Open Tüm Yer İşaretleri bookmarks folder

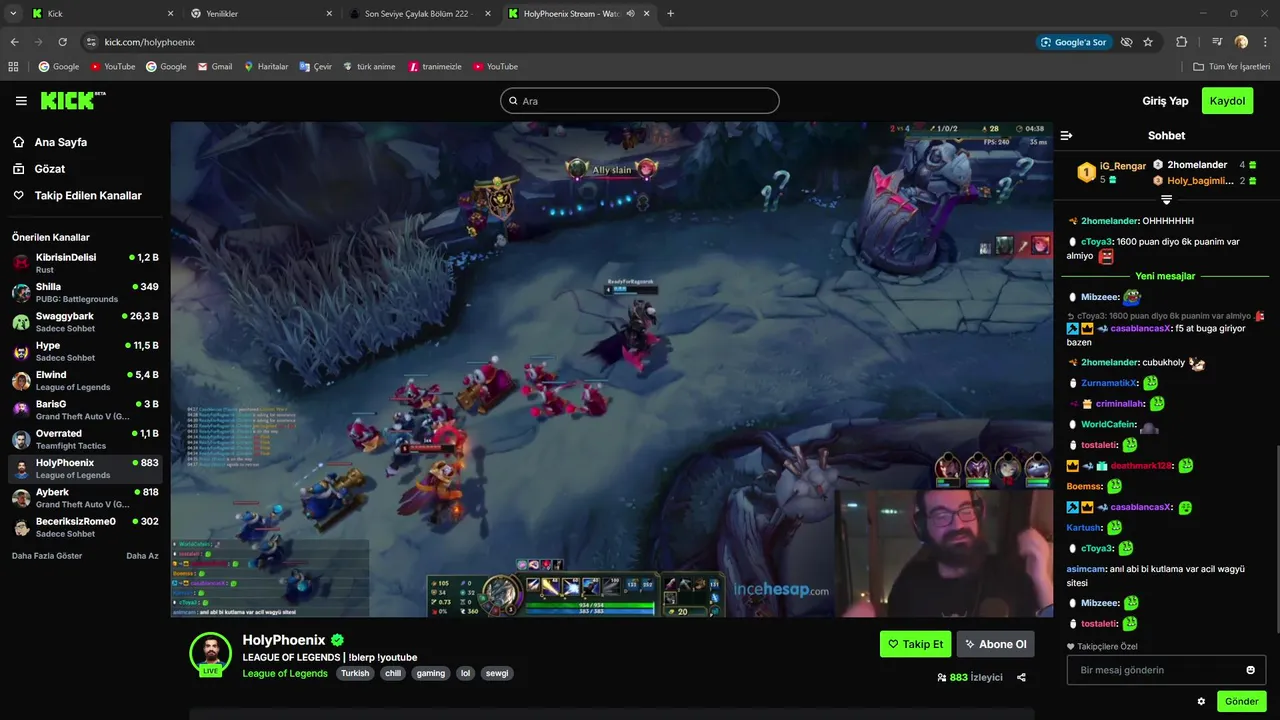coord(1232,67)
